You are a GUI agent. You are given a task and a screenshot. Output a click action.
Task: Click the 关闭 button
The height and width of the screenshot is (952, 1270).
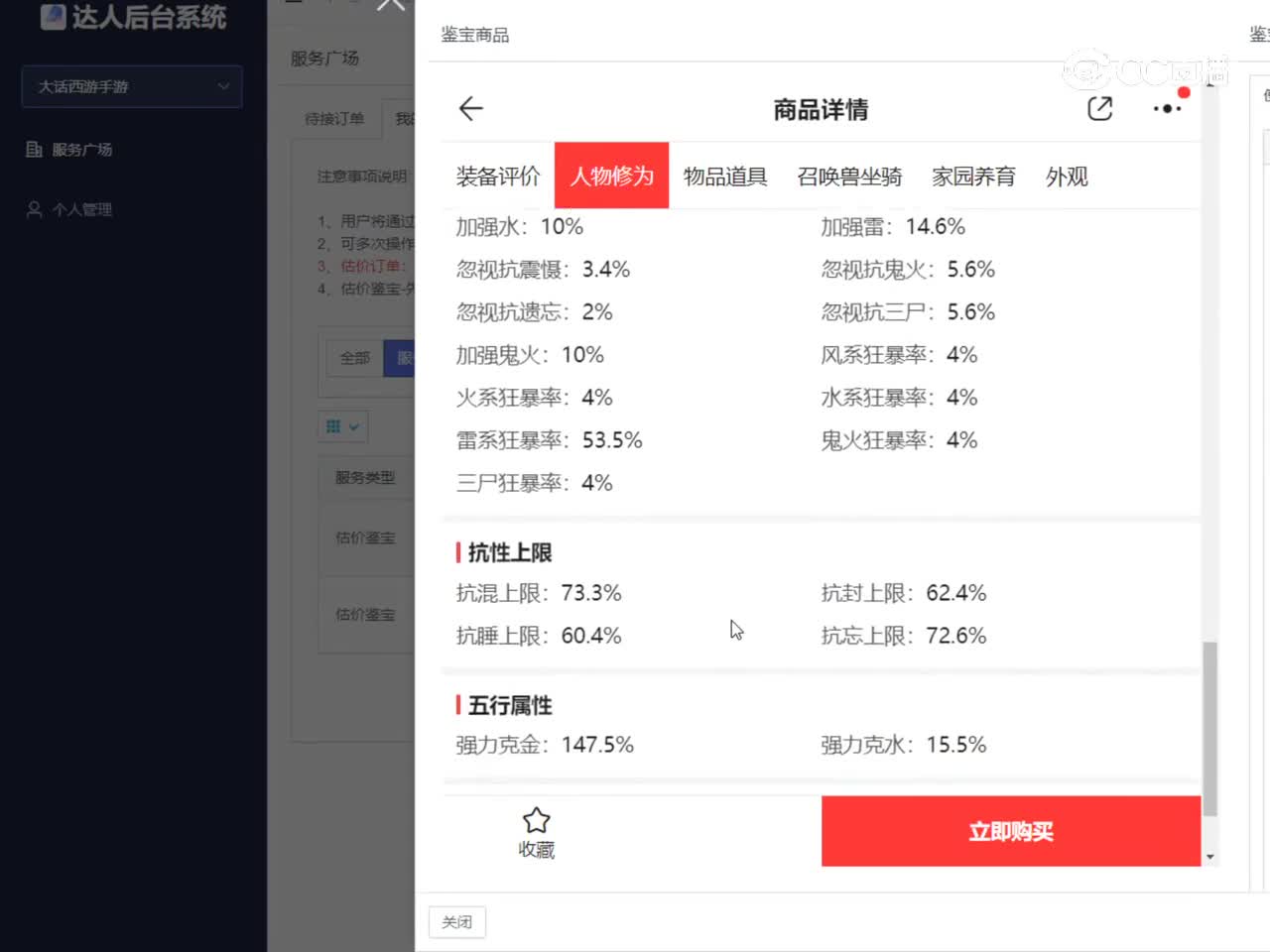[x=457, y=921]
